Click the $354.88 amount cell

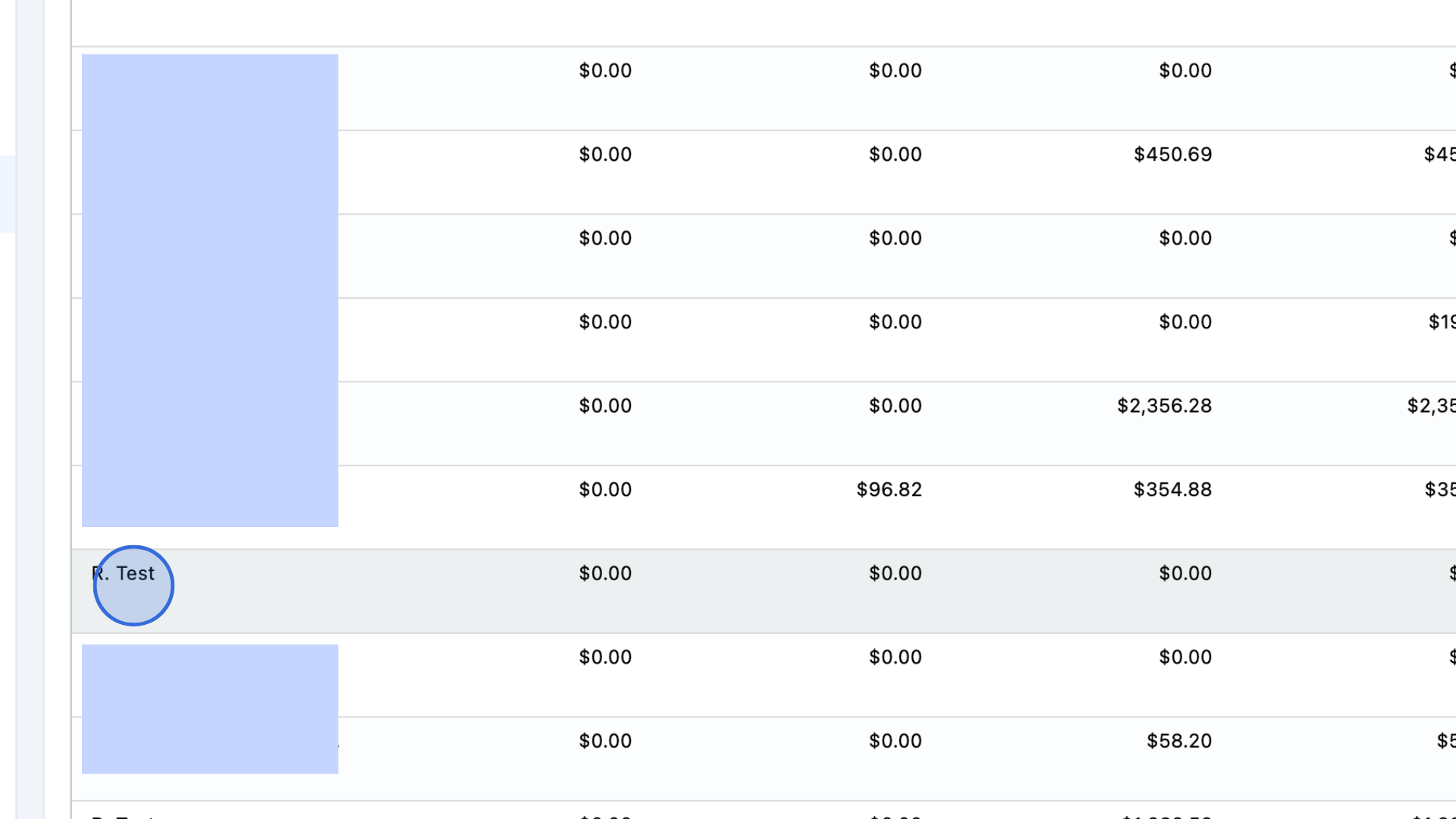(x=1172, y=490)
